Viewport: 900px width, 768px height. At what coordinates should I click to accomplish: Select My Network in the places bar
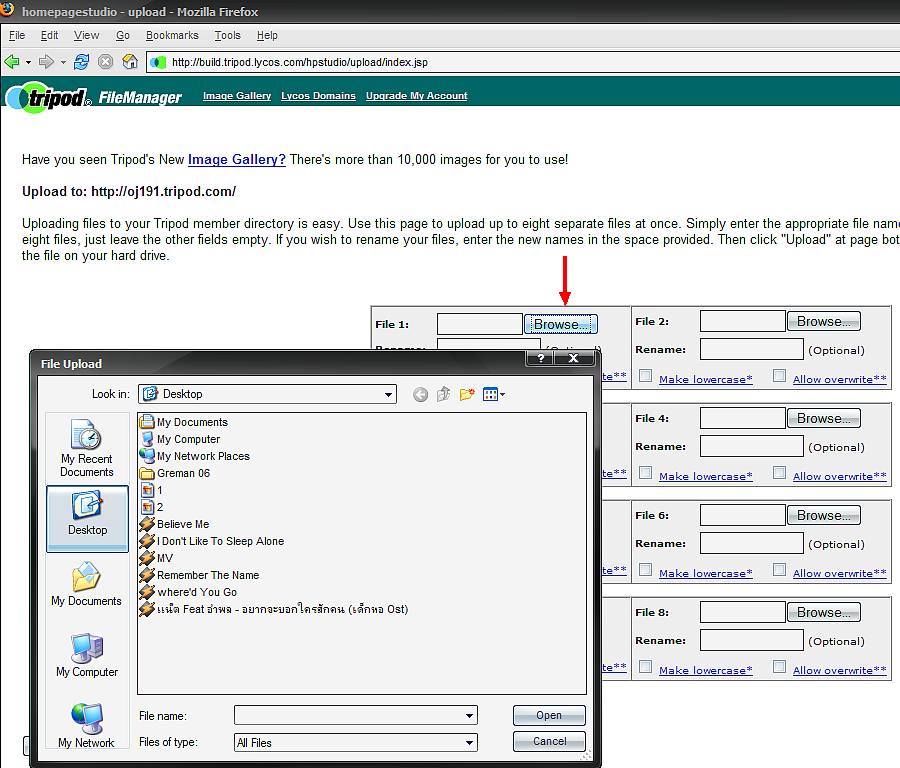[x=87, y=726]
